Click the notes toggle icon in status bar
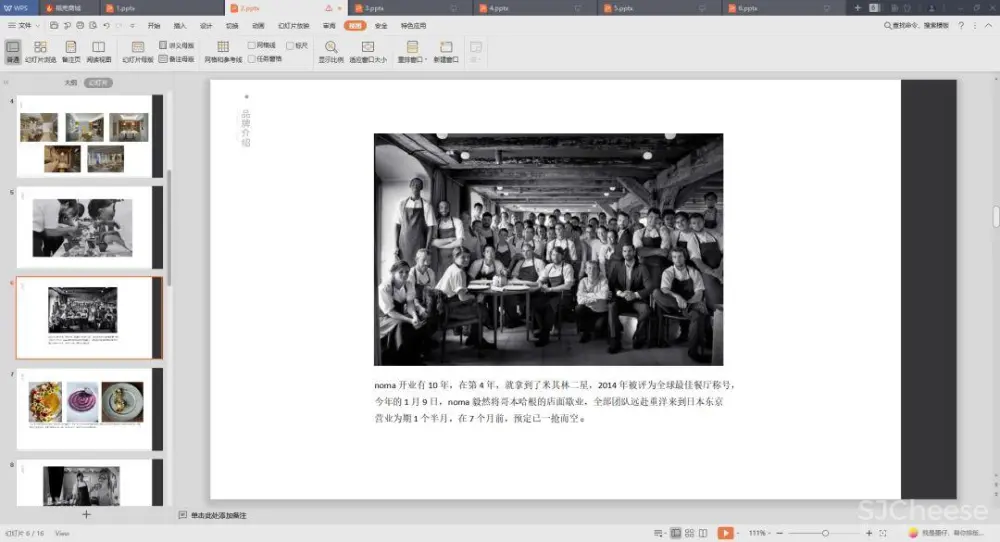The height and width of the screenshot is (542, 1000). (659, 533)
